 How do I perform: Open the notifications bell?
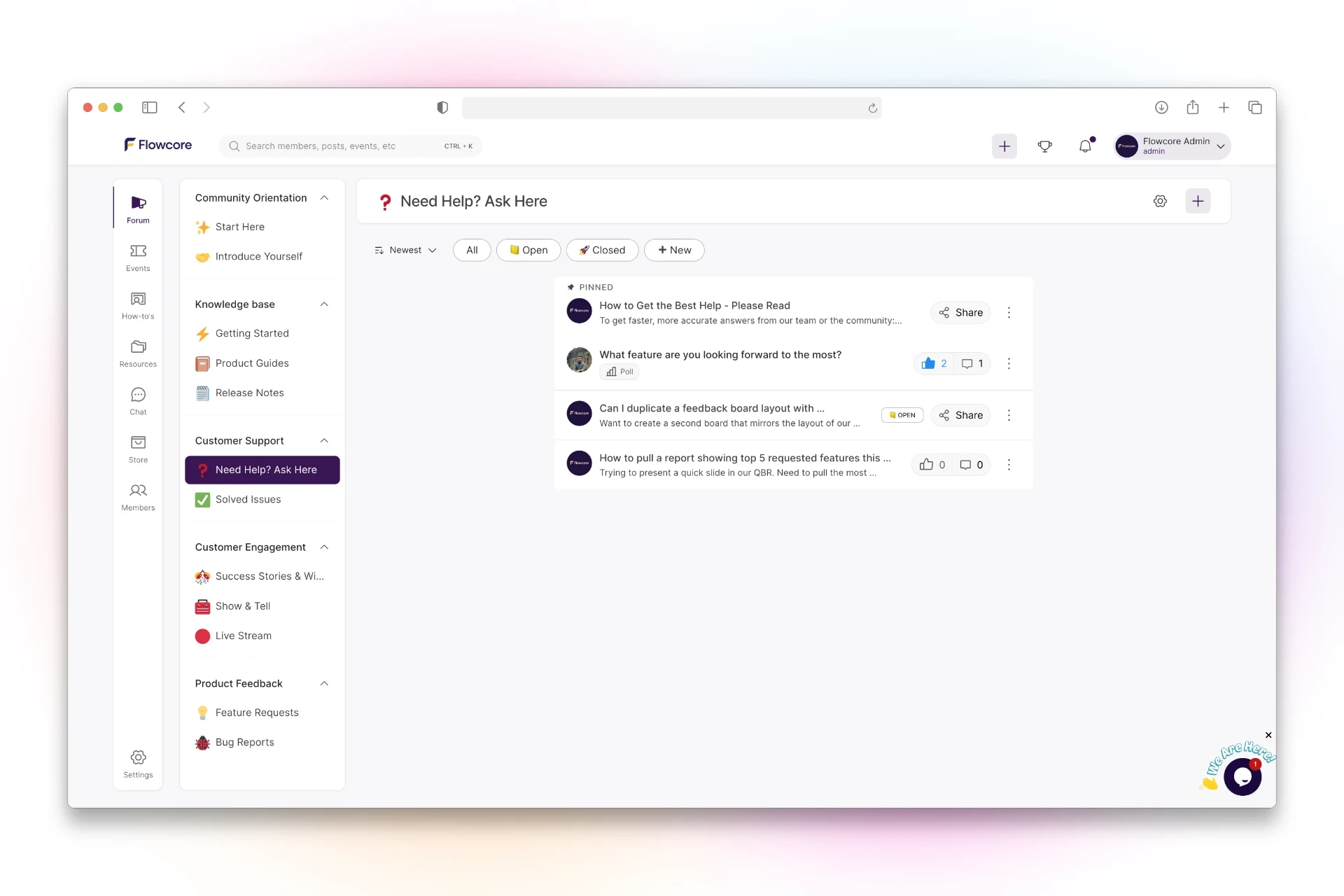click(1085, 146)
